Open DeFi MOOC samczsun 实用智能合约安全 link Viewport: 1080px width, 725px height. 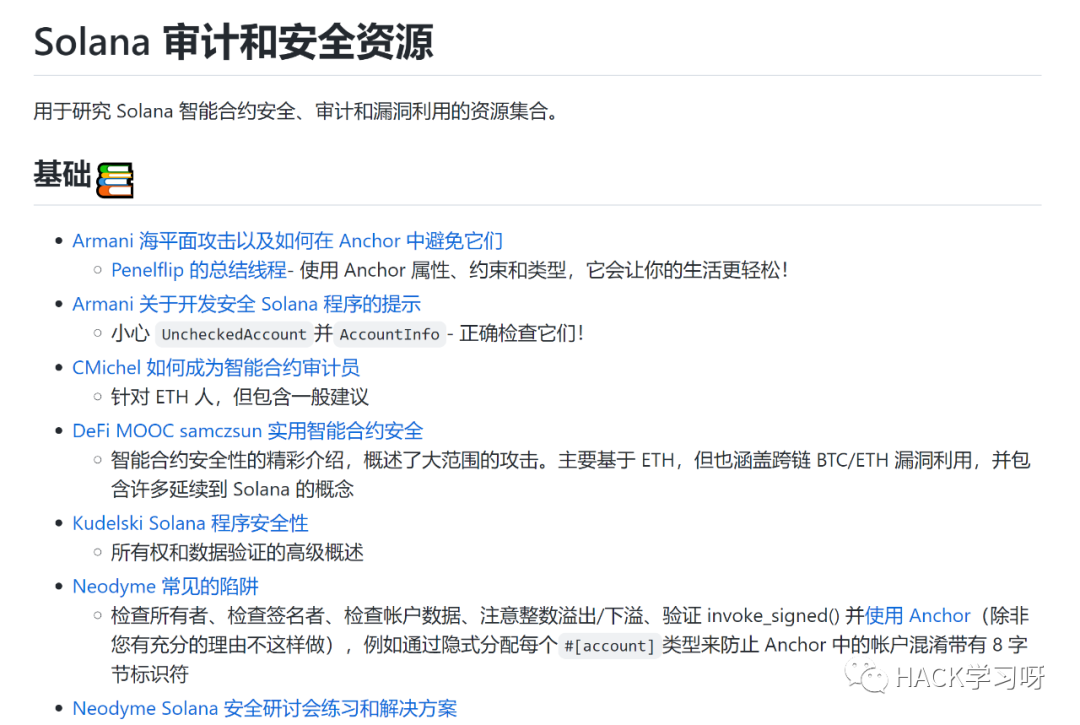click(x=247, y=431)
